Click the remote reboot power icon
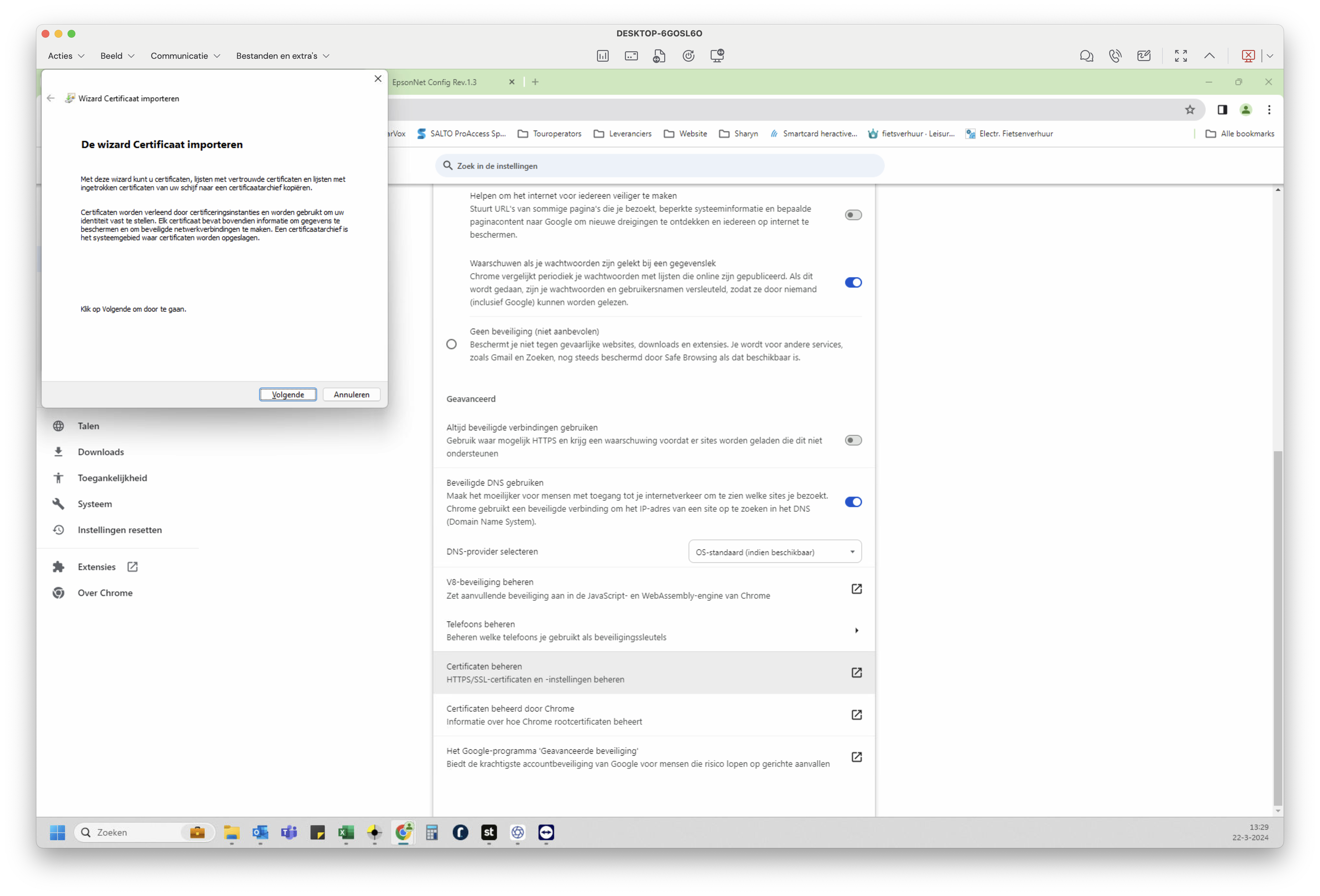 (x=688, y=56)
